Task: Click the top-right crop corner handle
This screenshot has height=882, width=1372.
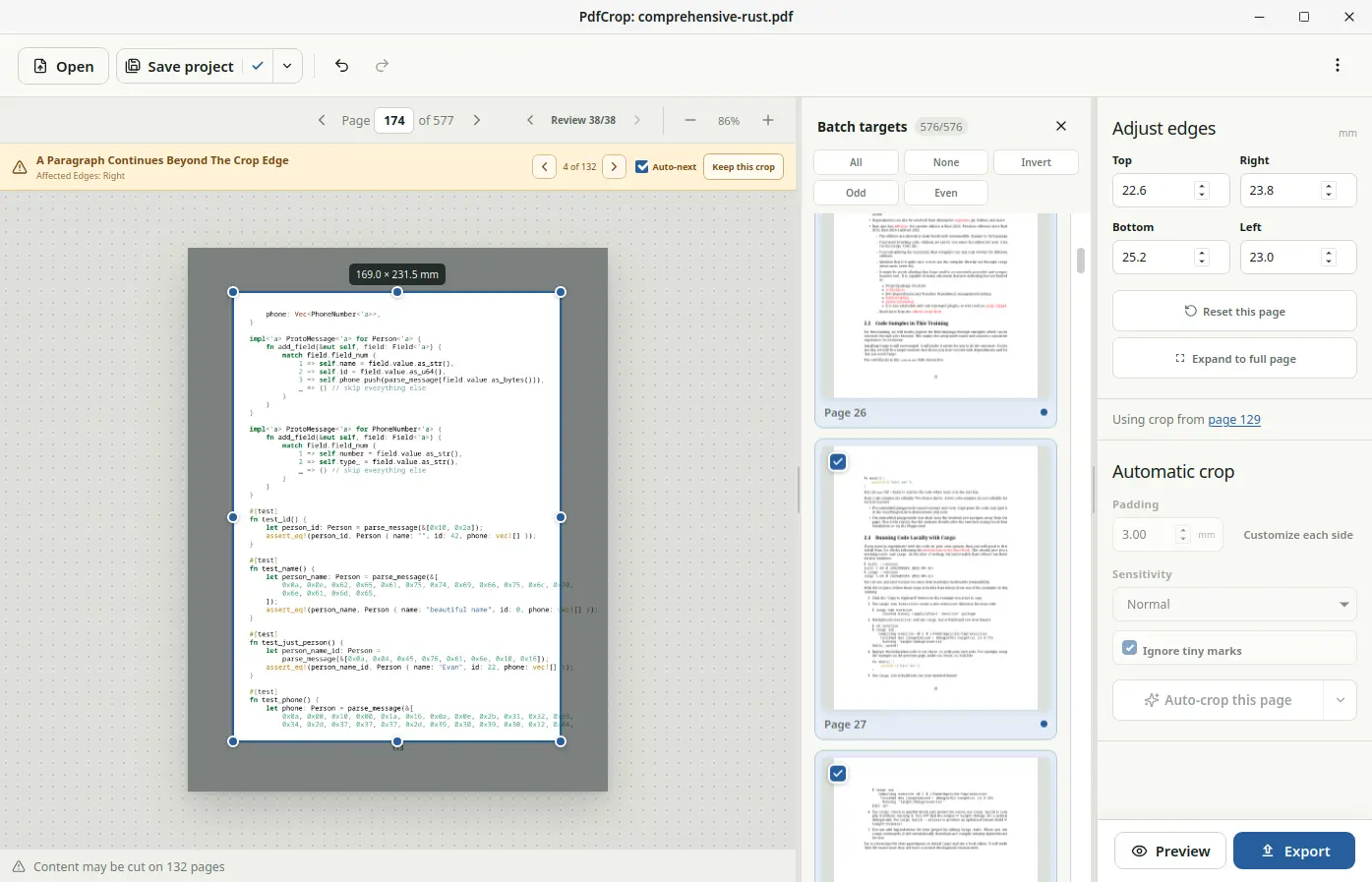Action: pos(561,292)
